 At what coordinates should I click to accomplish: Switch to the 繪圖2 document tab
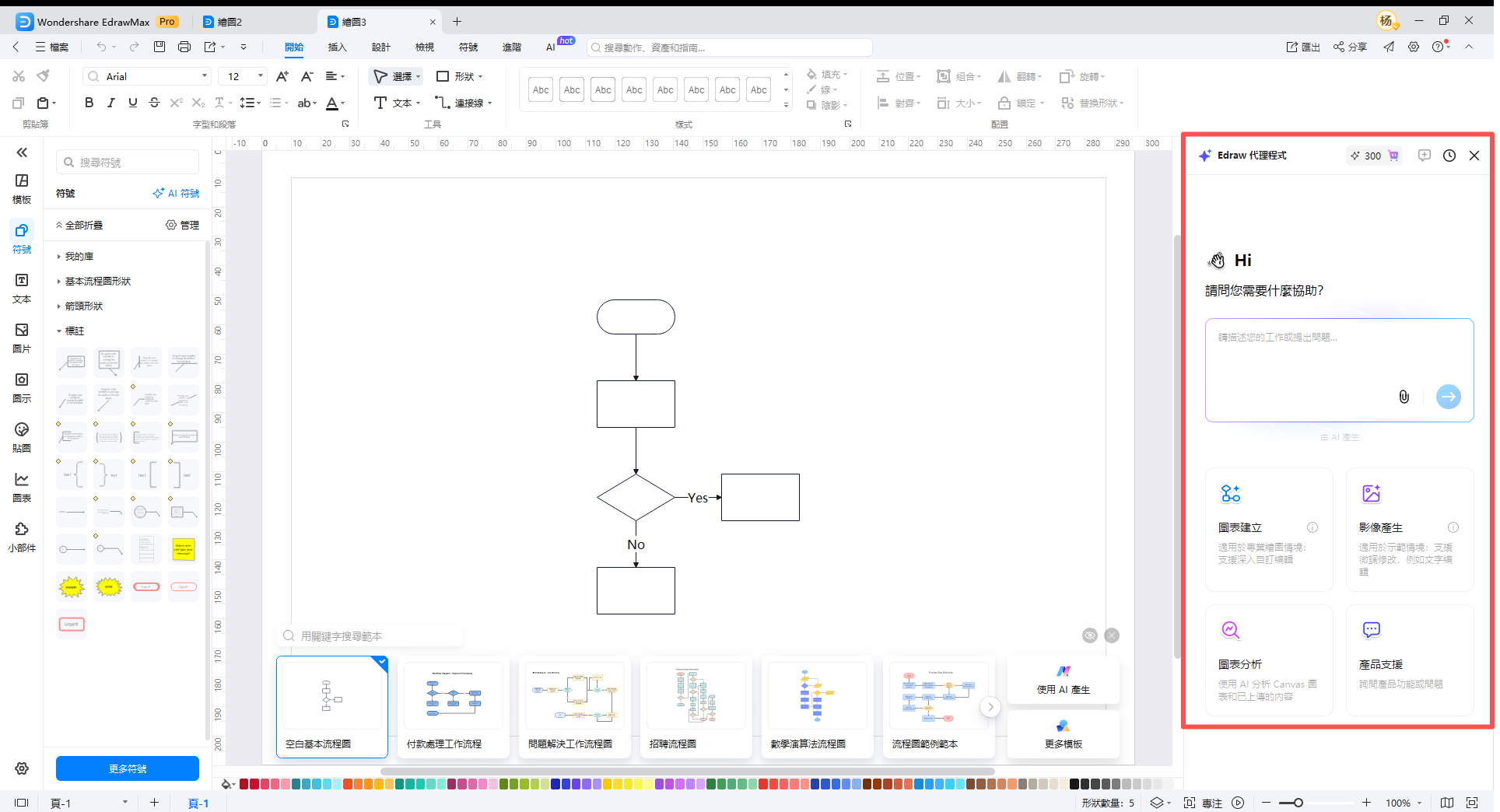point(230,22)
